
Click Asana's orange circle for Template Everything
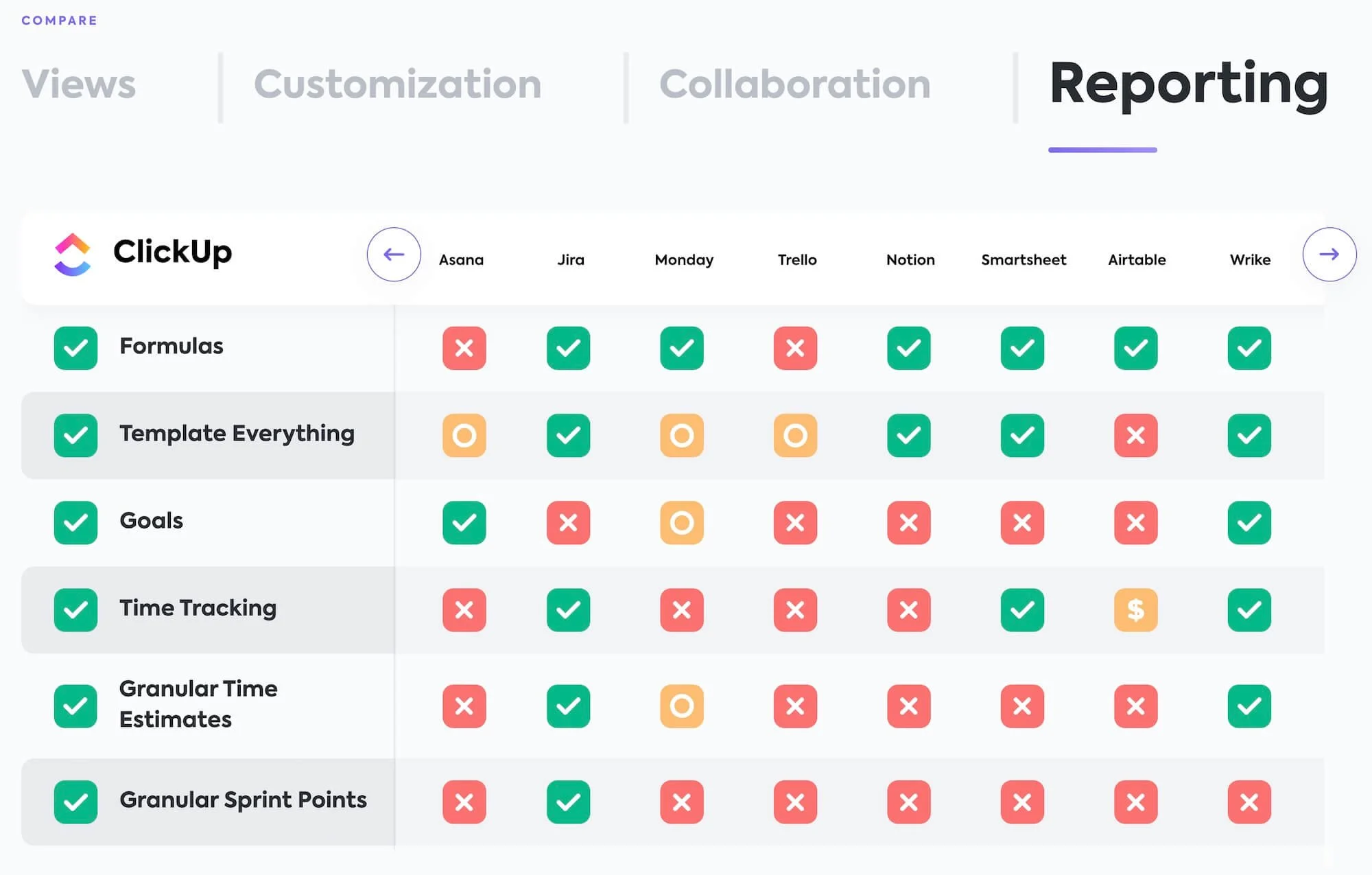pyautogui.click(x=464, y=435)
